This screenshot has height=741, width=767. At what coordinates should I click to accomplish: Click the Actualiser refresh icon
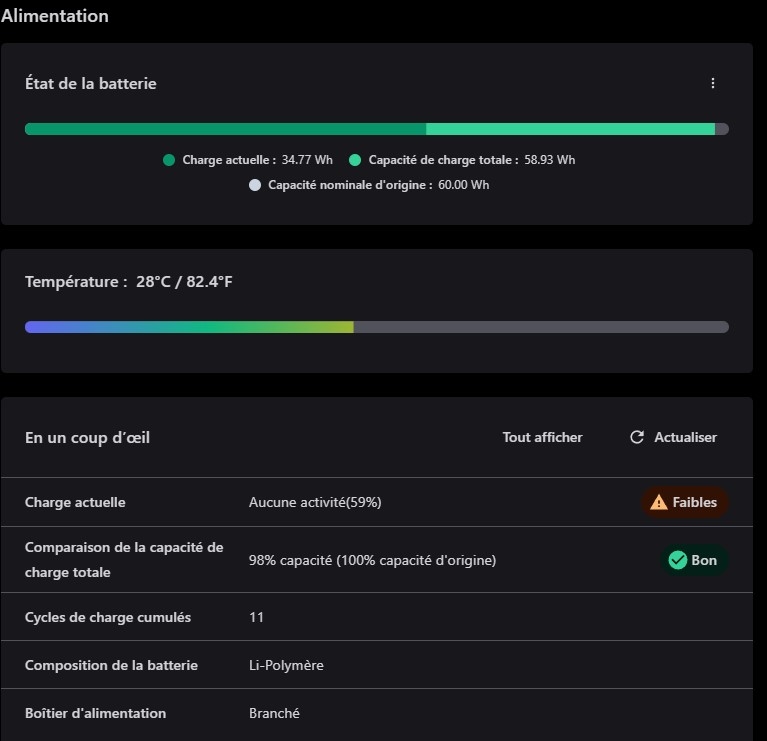coord(637,437)
